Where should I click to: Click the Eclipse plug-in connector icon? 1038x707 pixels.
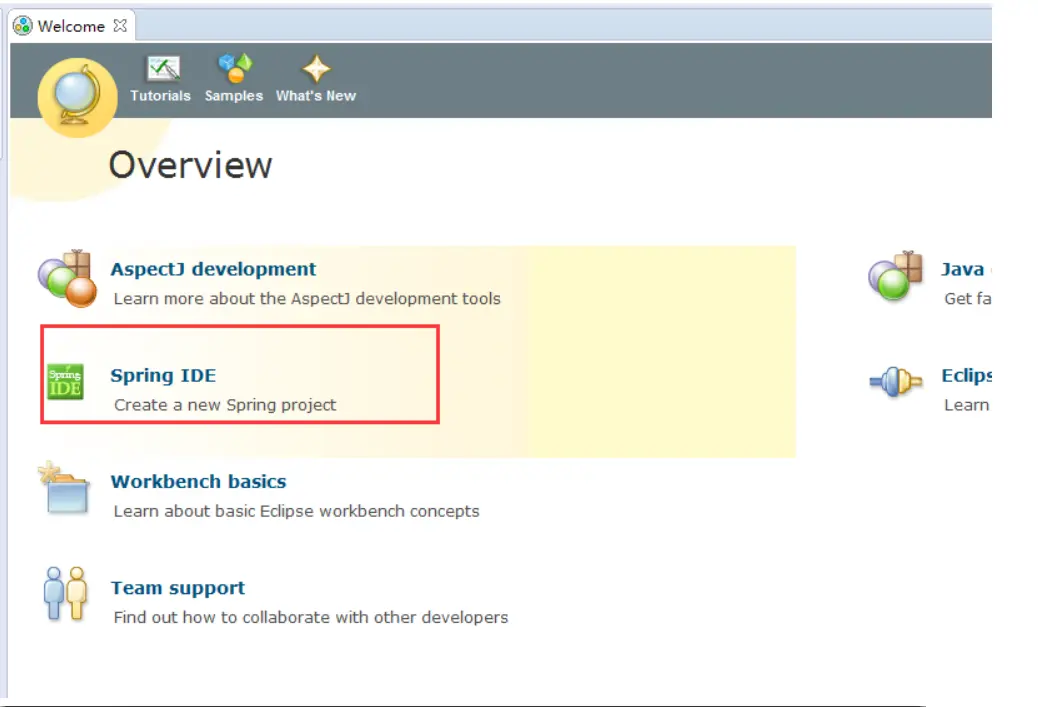896,382
